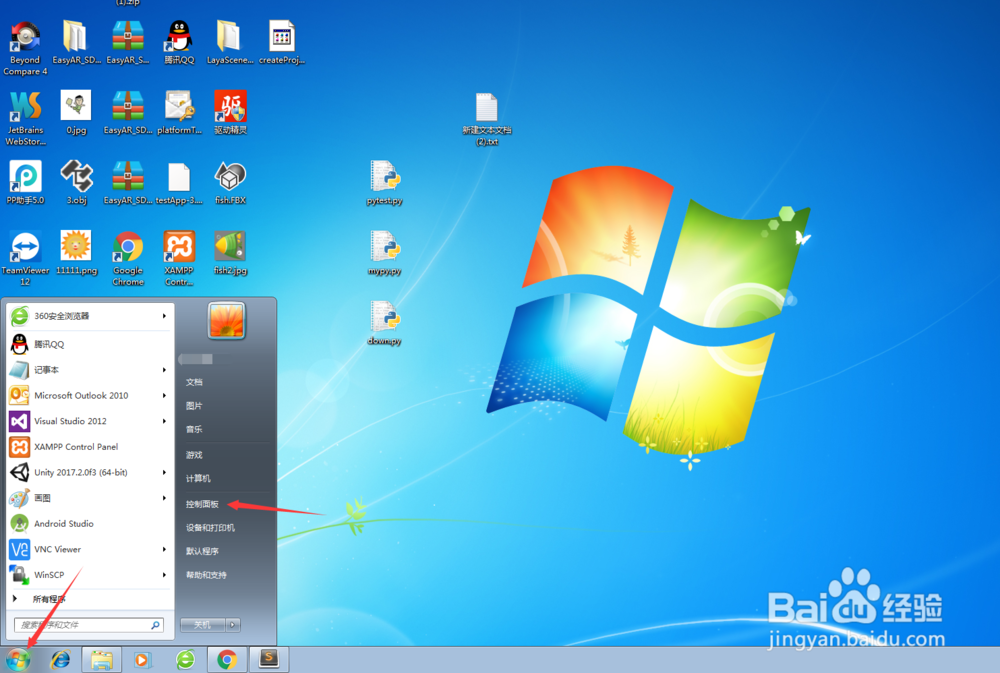Open Internet Explorer from the taskbar

click(x=61, y=660)
